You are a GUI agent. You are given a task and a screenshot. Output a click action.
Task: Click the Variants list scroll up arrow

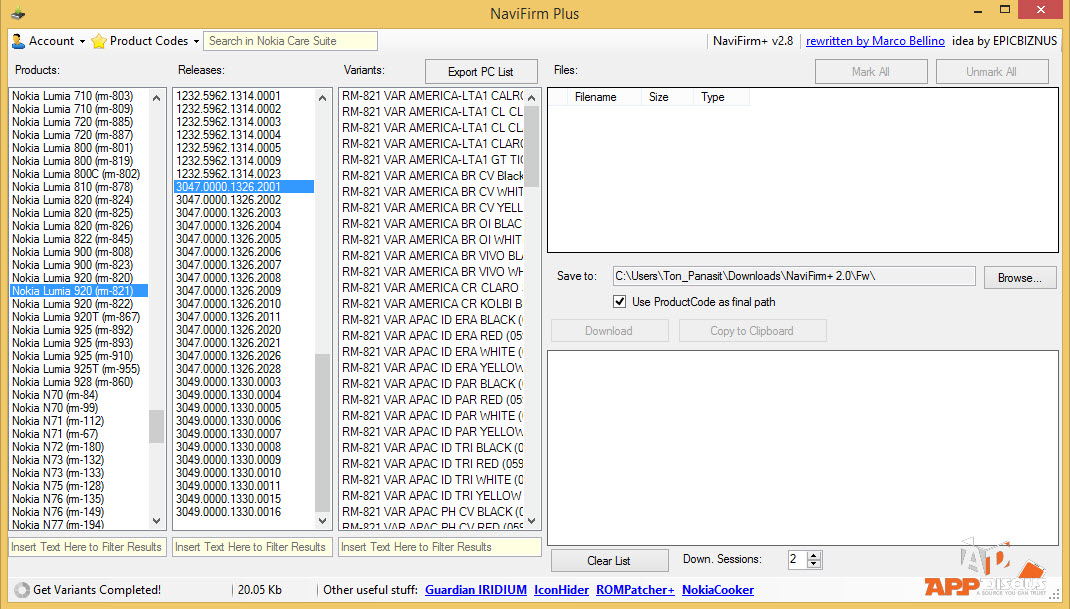point(532,98)
